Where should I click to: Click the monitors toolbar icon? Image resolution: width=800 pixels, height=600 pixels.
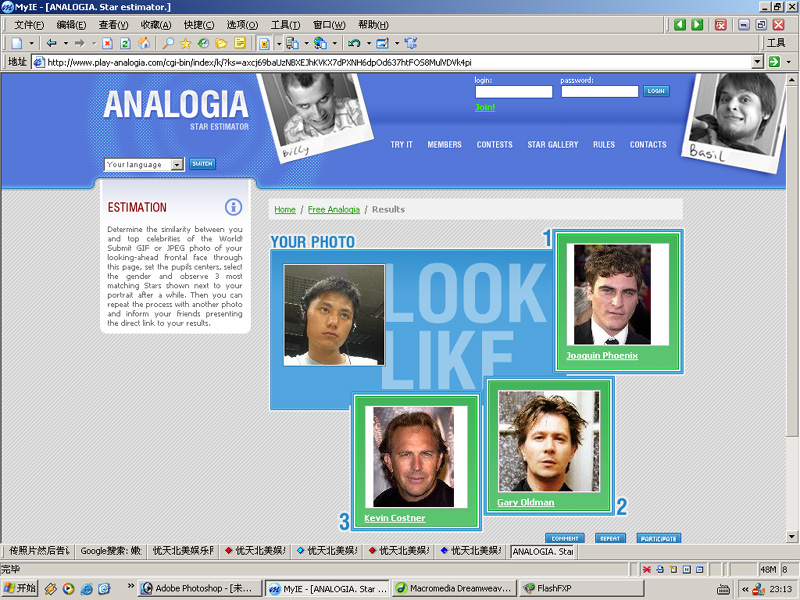click(x=292, y=43)
